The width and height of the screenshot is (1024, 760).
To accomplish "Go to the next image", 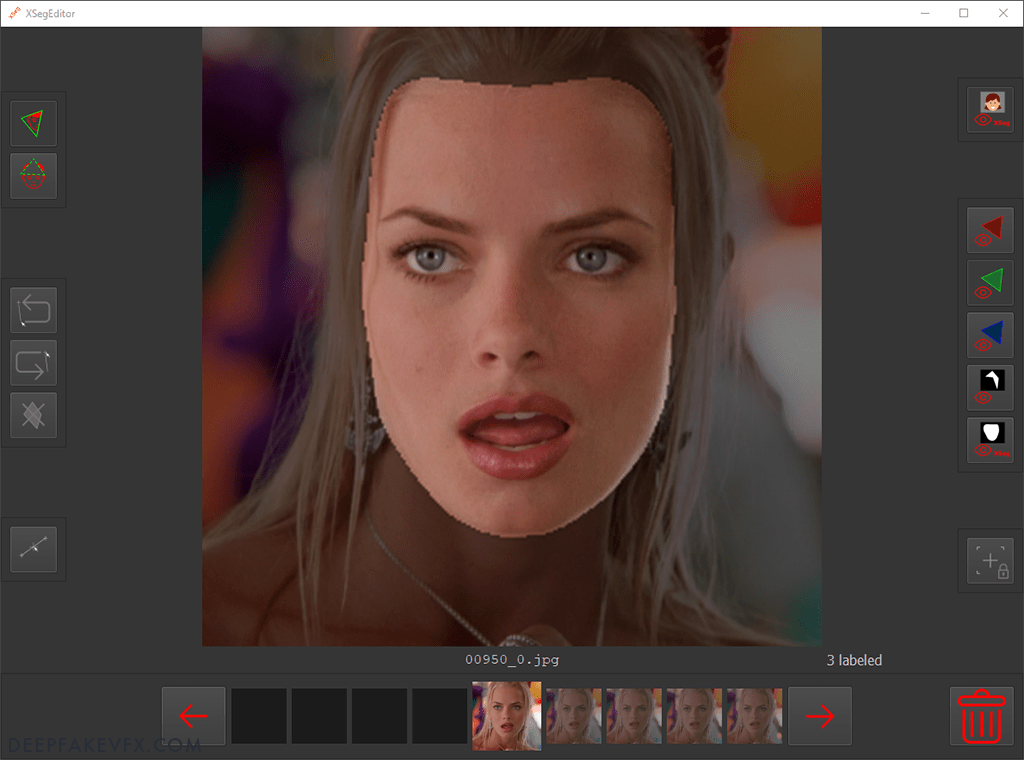I will pyautogui.click(x=820, y=716).
